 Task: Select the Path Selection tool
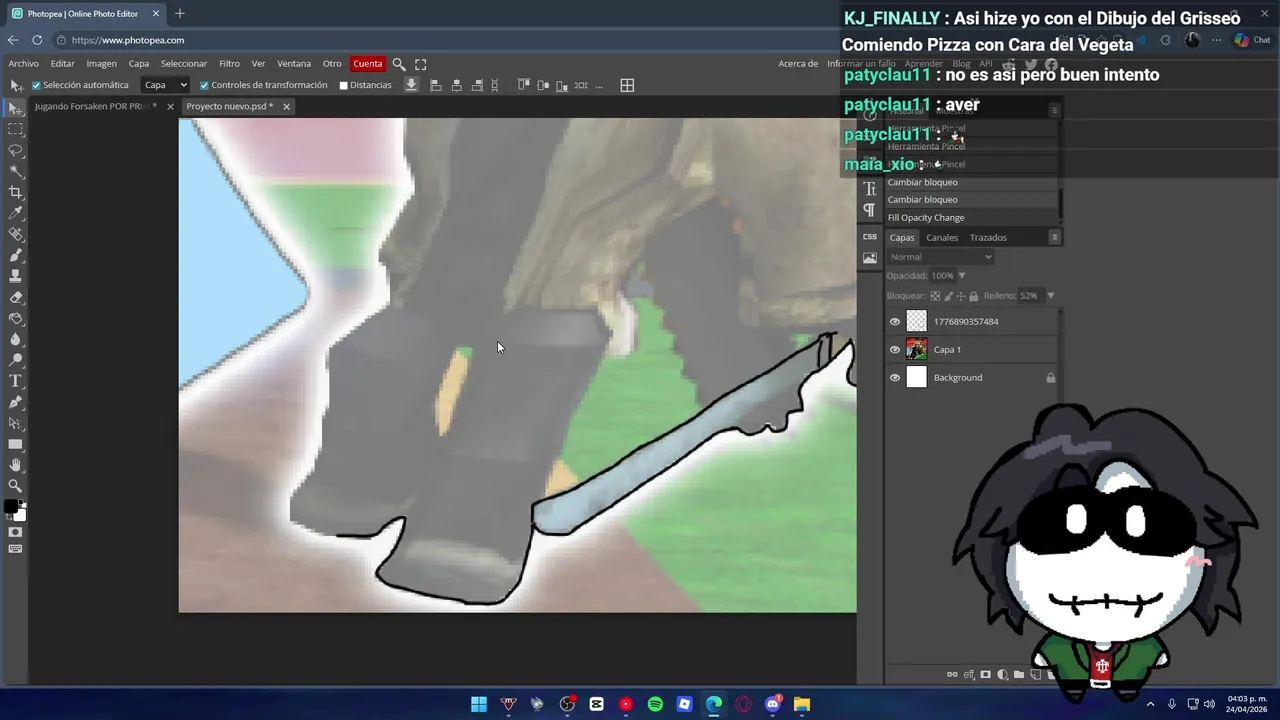15,423
